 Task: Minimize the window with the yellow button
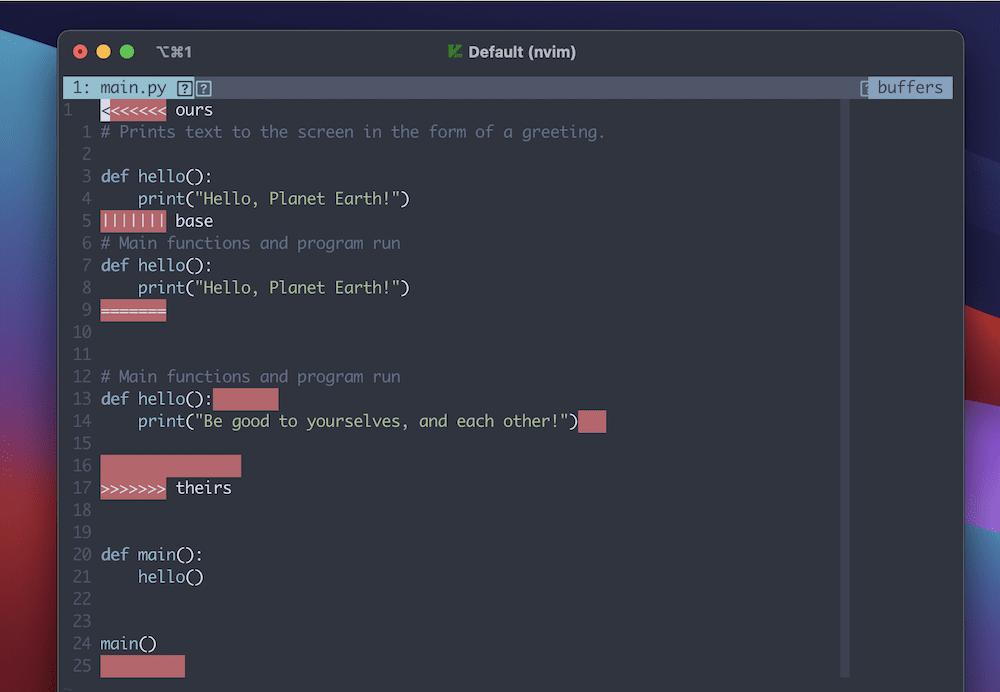click(x=103, y=52)
